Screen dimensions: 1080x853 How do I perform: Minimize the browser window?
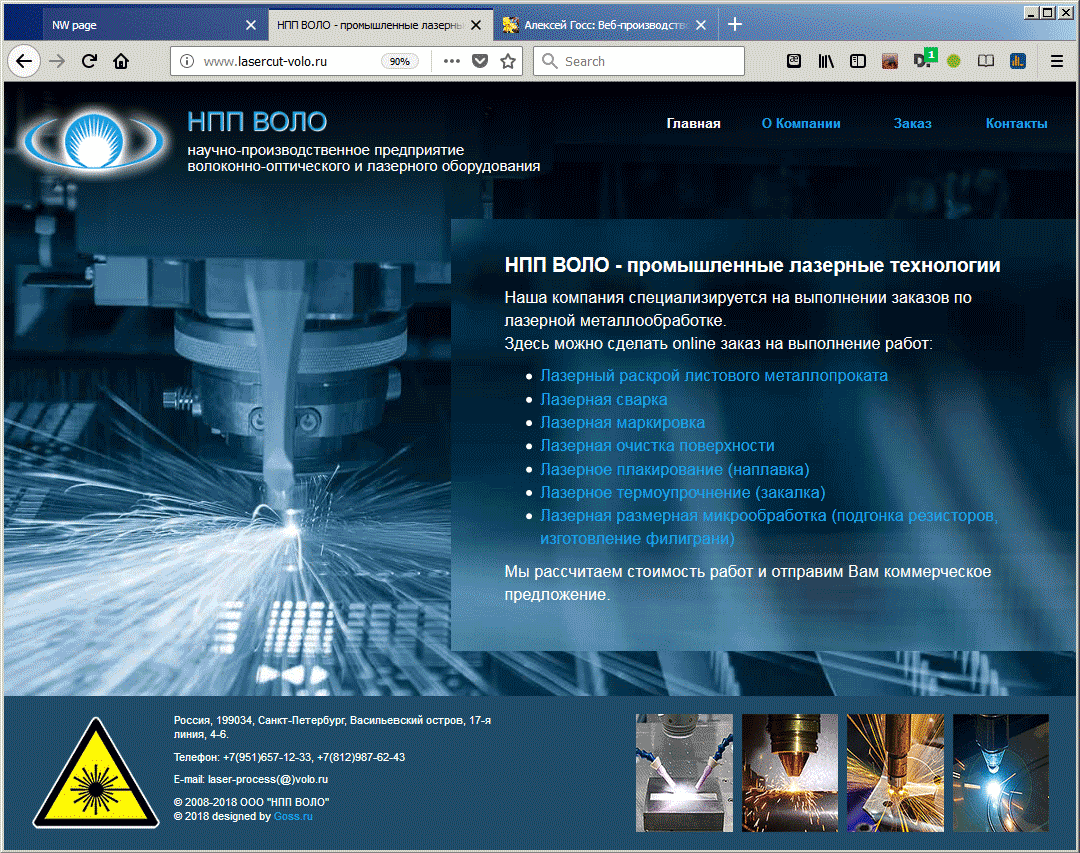click(x=1032, y=12)
